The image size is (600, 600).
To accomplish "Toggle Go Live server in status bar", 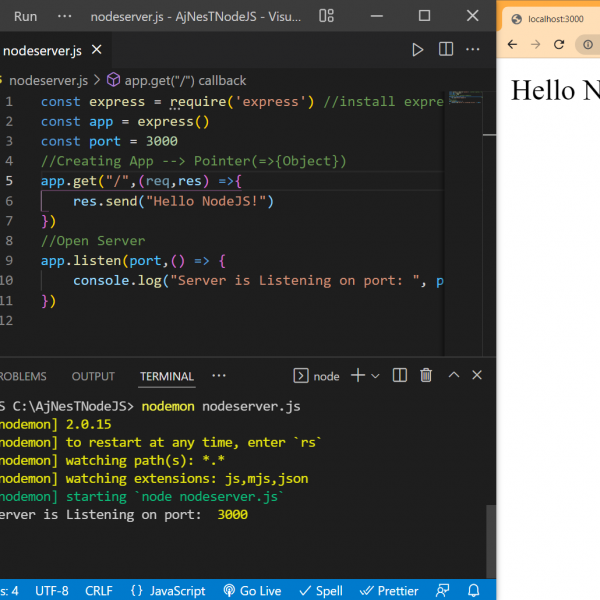I will point(252,590).
